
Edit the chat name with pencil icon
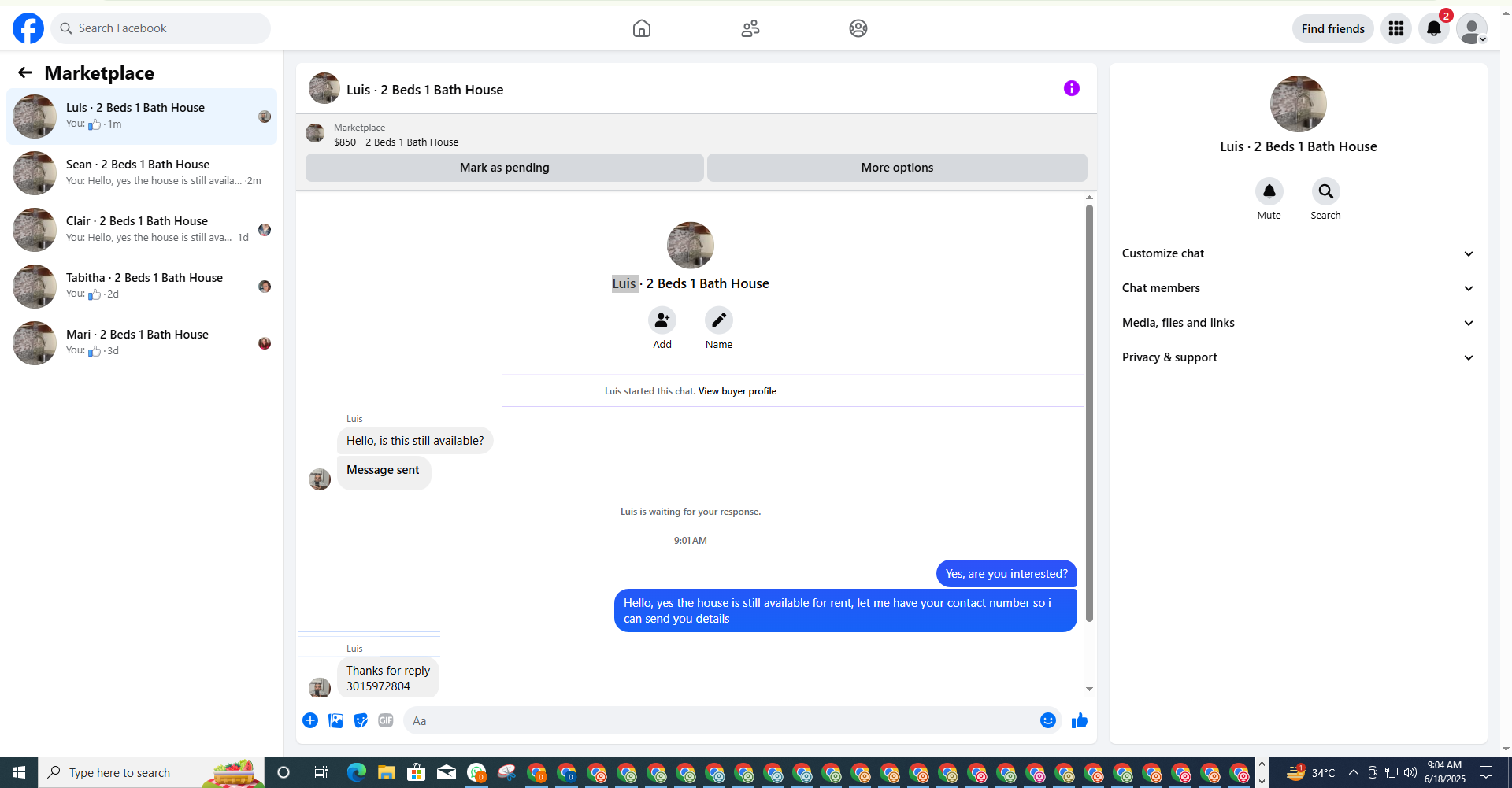tap(719, 320)
